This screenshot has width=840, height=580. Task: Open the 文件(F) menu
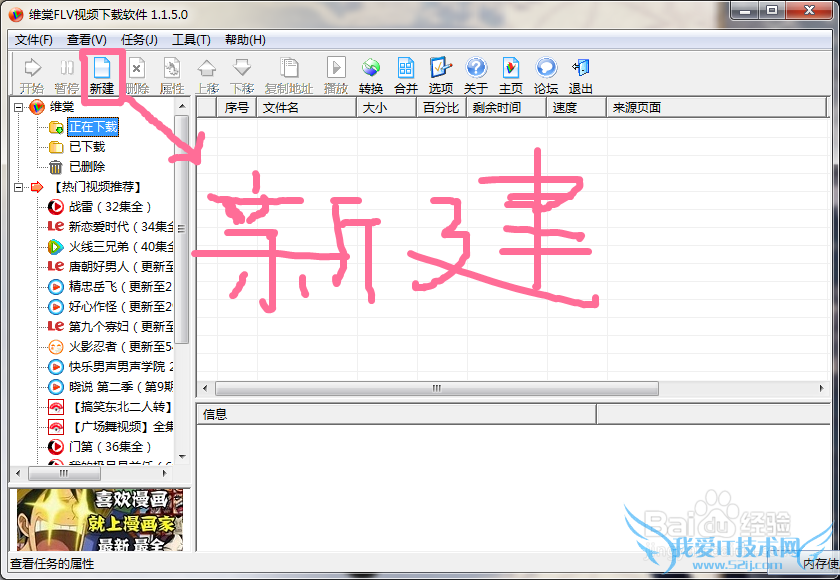(x=33, y=40)
